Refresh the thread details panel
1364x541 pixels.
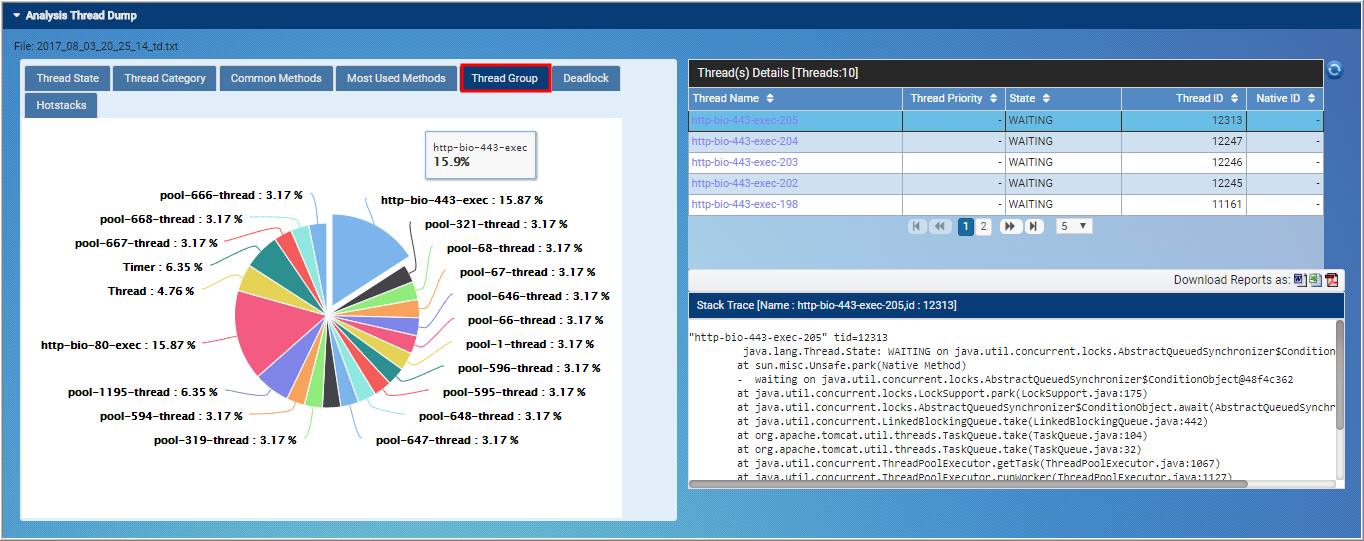pos(1334,70)
